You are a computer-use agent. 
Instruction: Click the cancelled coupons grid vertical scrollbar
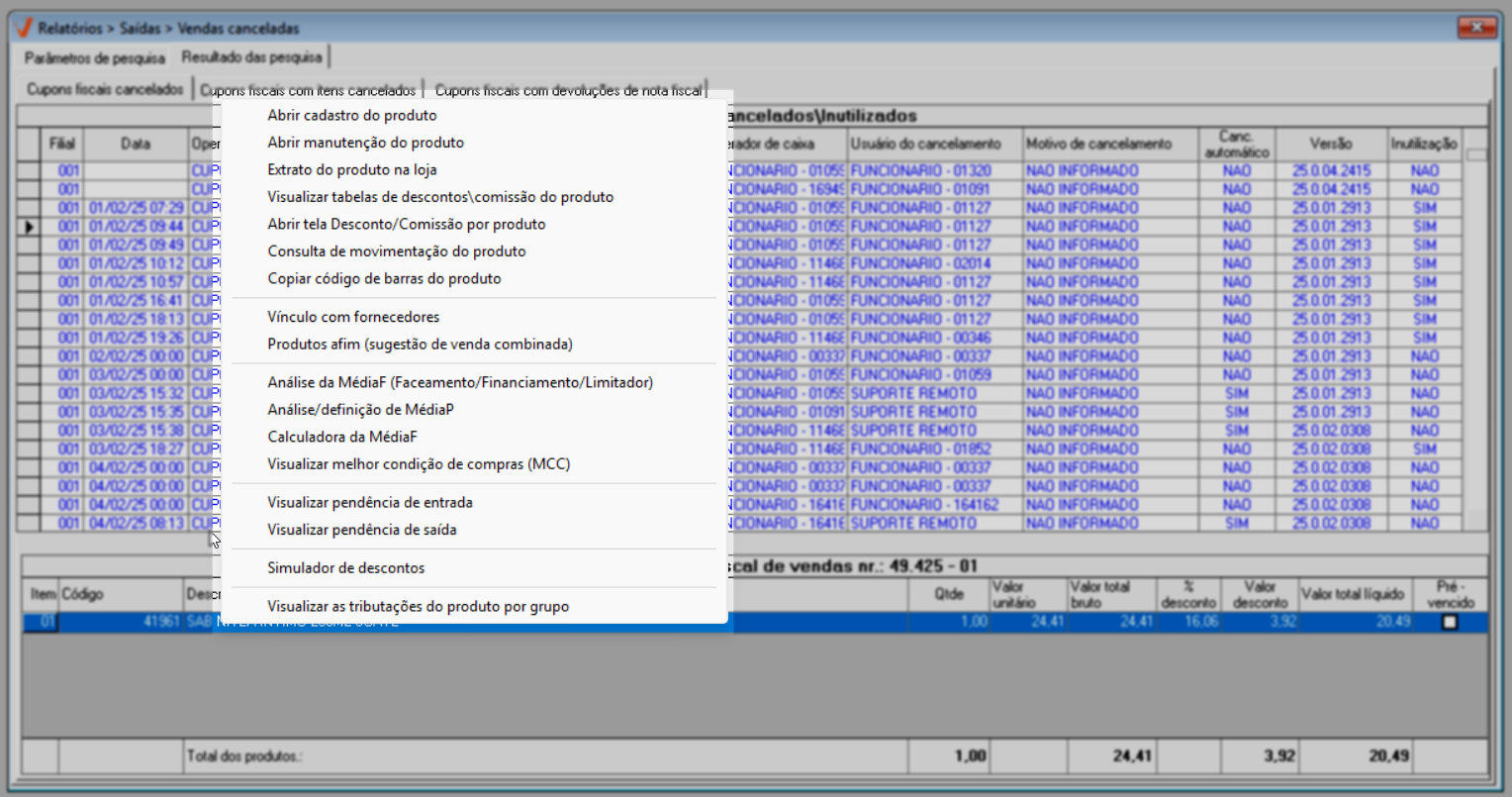click(x=1475, y=337)
